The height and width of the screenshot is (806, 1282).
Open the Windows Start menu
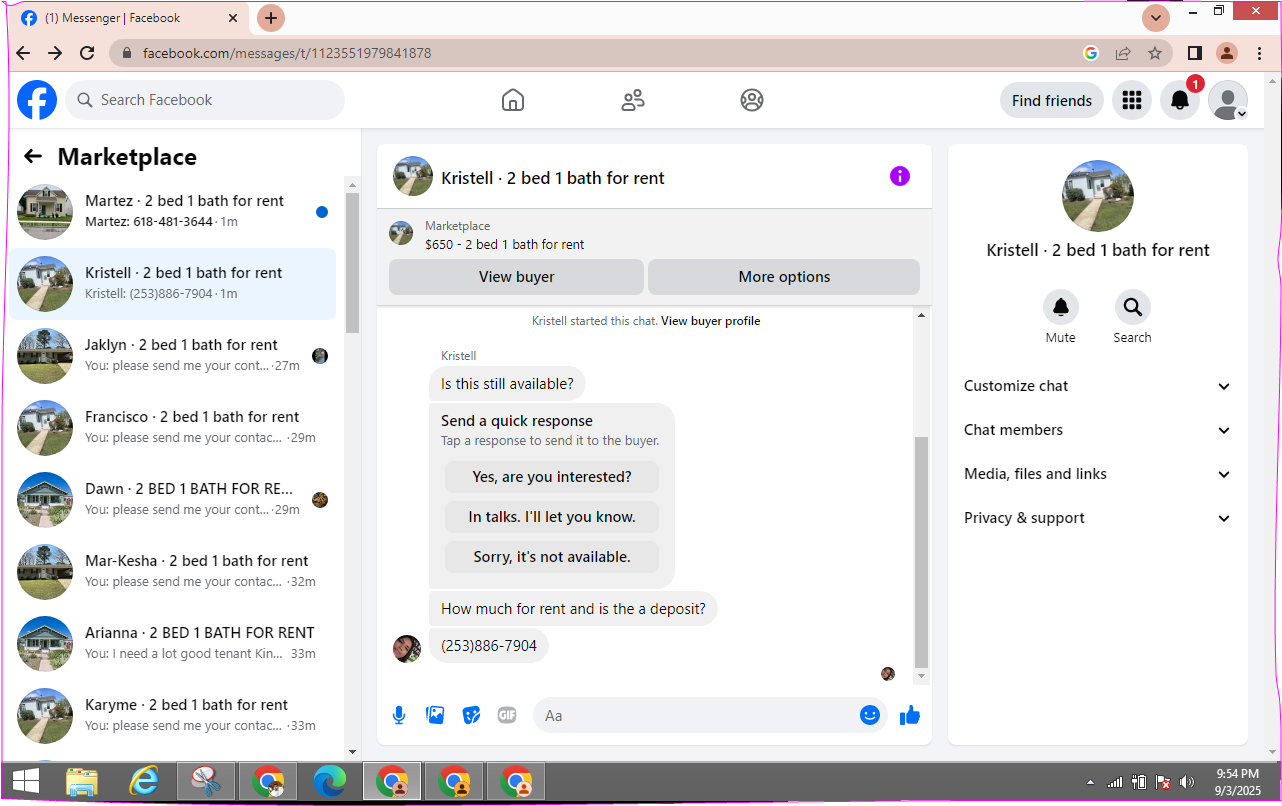pyautogui.click(x=25, y=781)
